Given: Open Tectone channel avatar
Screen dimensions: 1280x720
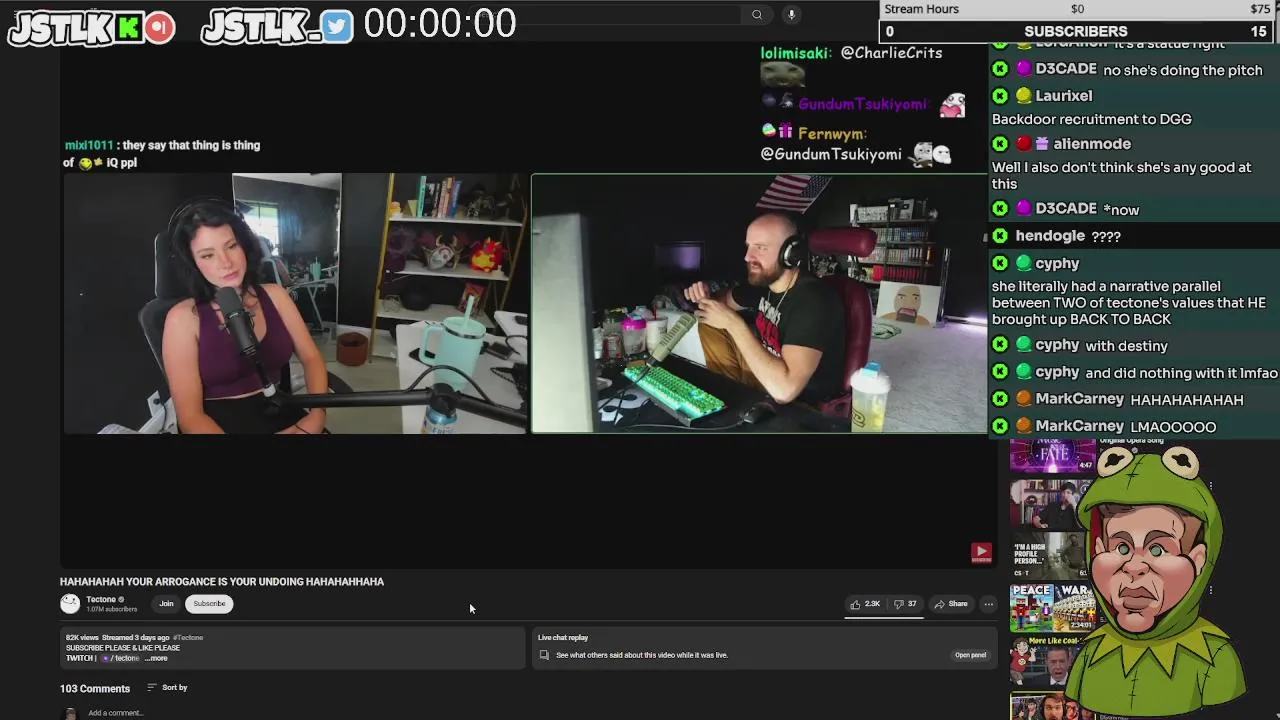Looking at the screenshot, I should [x=70, y=603].
